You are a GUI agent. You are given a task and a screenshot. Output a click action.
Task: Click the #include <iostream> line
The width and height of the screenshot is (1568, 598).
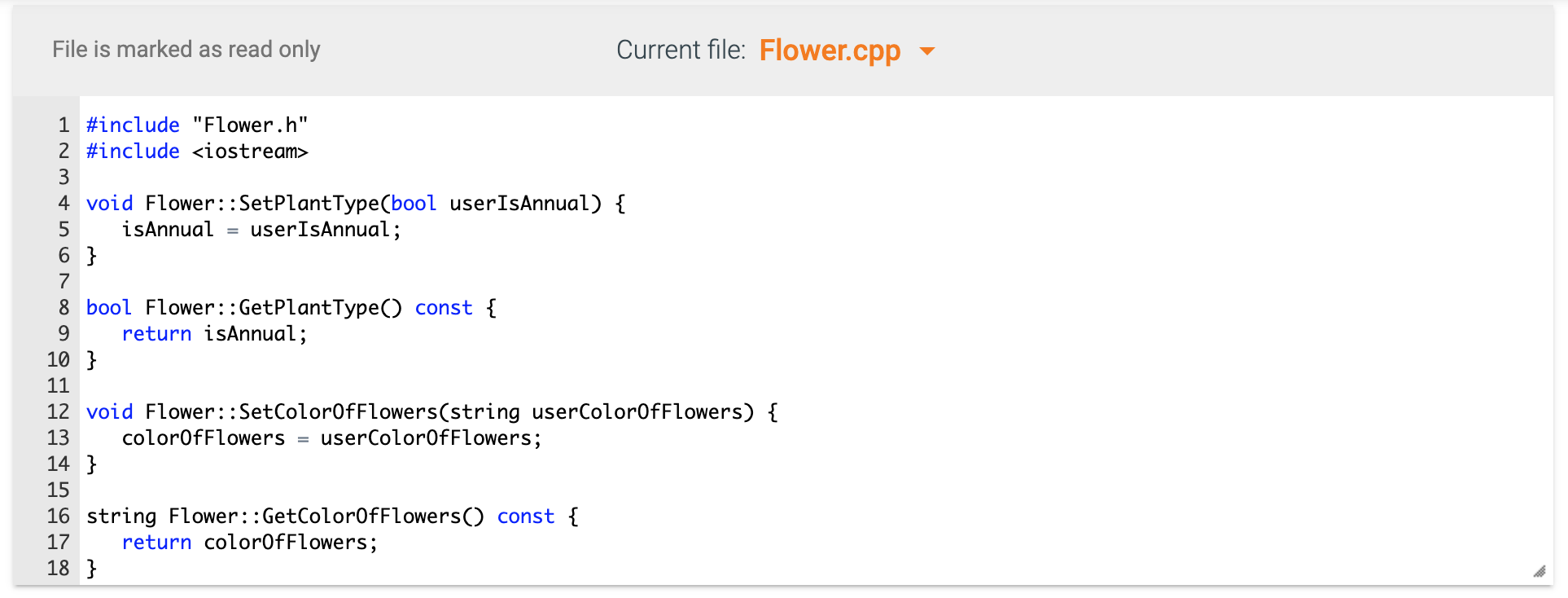click(196, 151)
